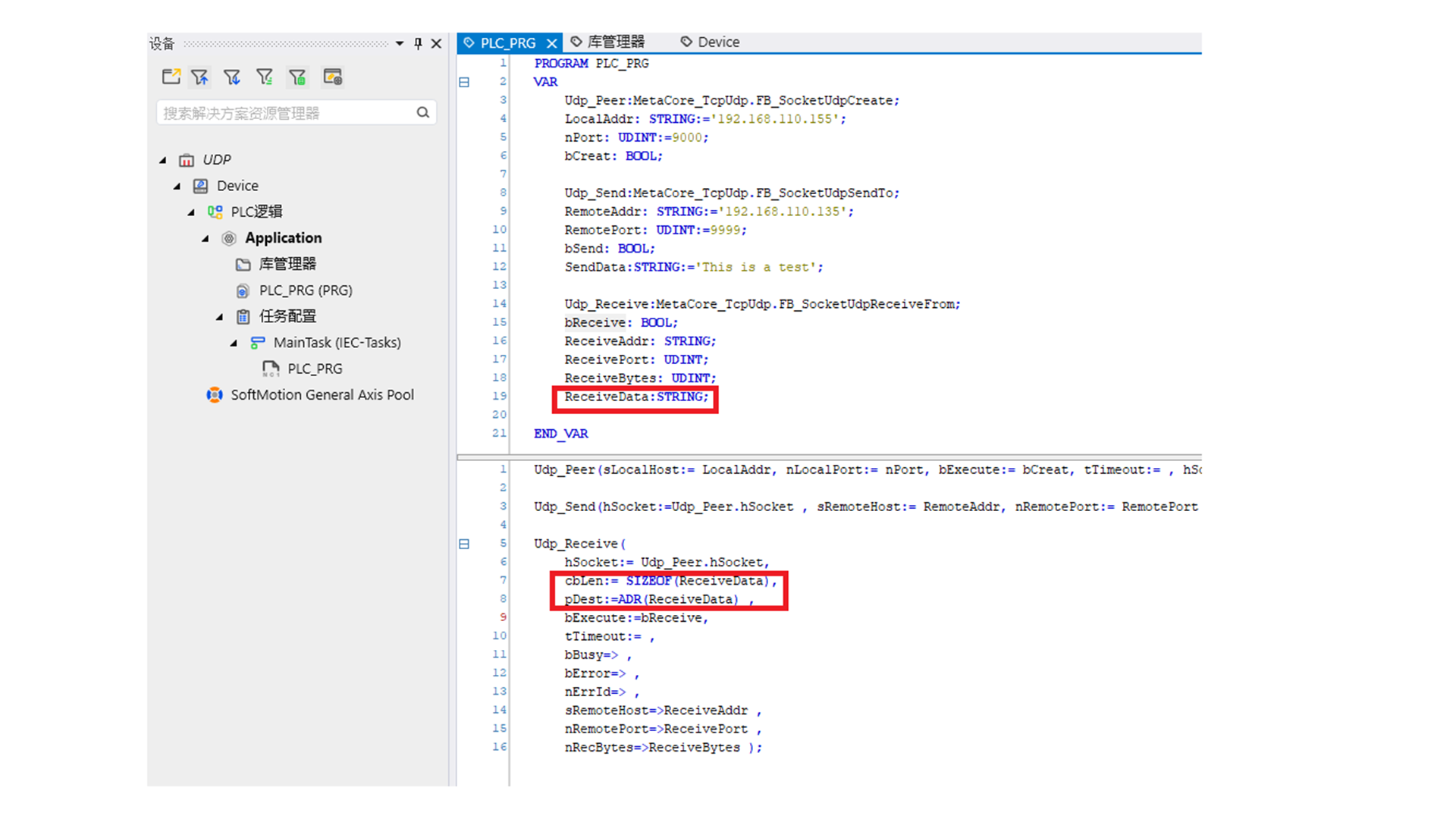Click the filter with green box icon
Viewport: 1456px width, 819px height.
297,77
